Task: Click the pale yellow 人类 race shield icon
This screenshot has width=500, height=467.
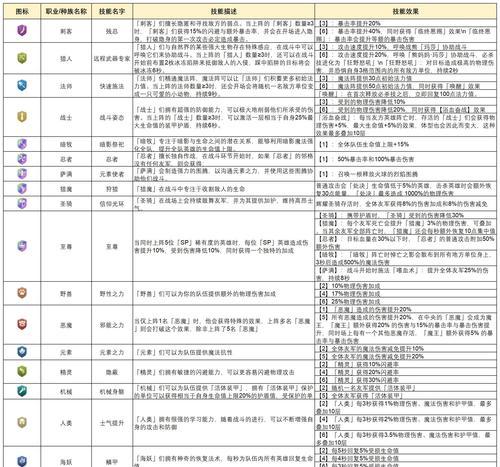Action: [22, 422]
